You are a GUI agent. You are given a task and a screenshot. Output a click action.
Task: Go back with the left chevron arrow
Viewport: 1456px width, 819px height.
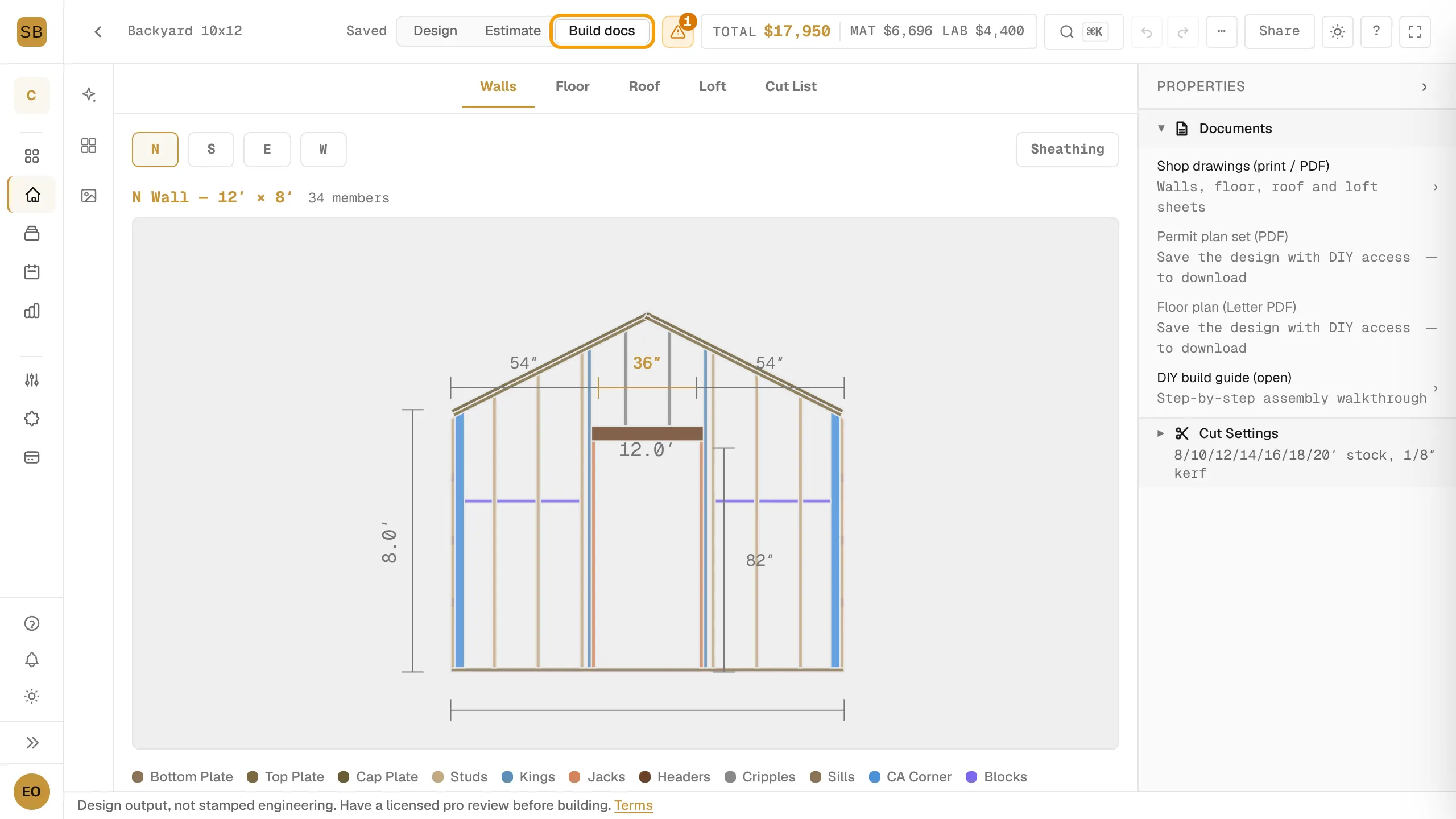(98, 31)
